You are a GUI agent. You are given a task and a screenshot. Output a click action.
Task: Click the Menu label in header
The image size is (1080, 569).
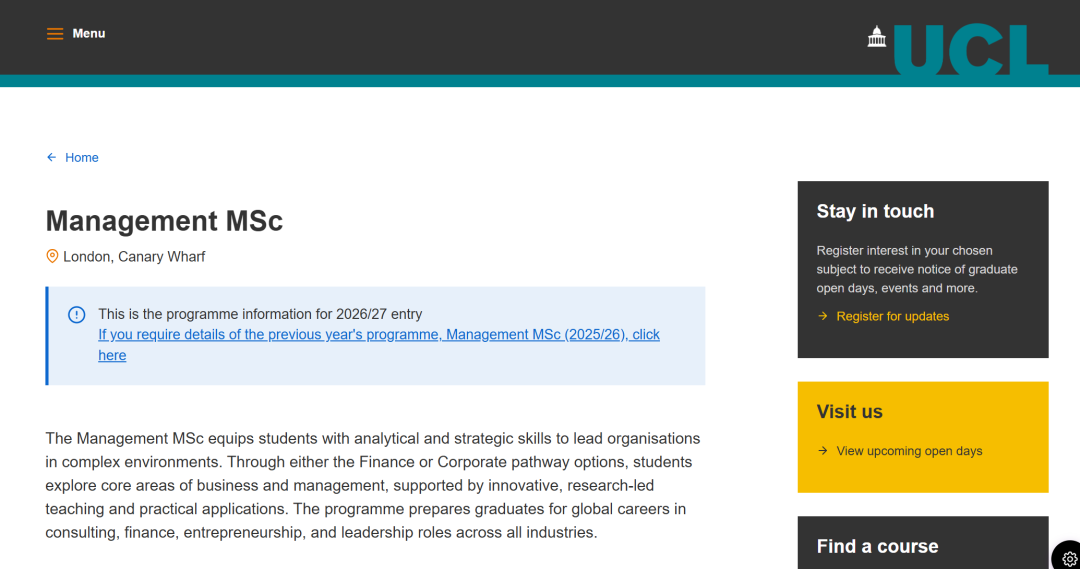coord(89,34)
